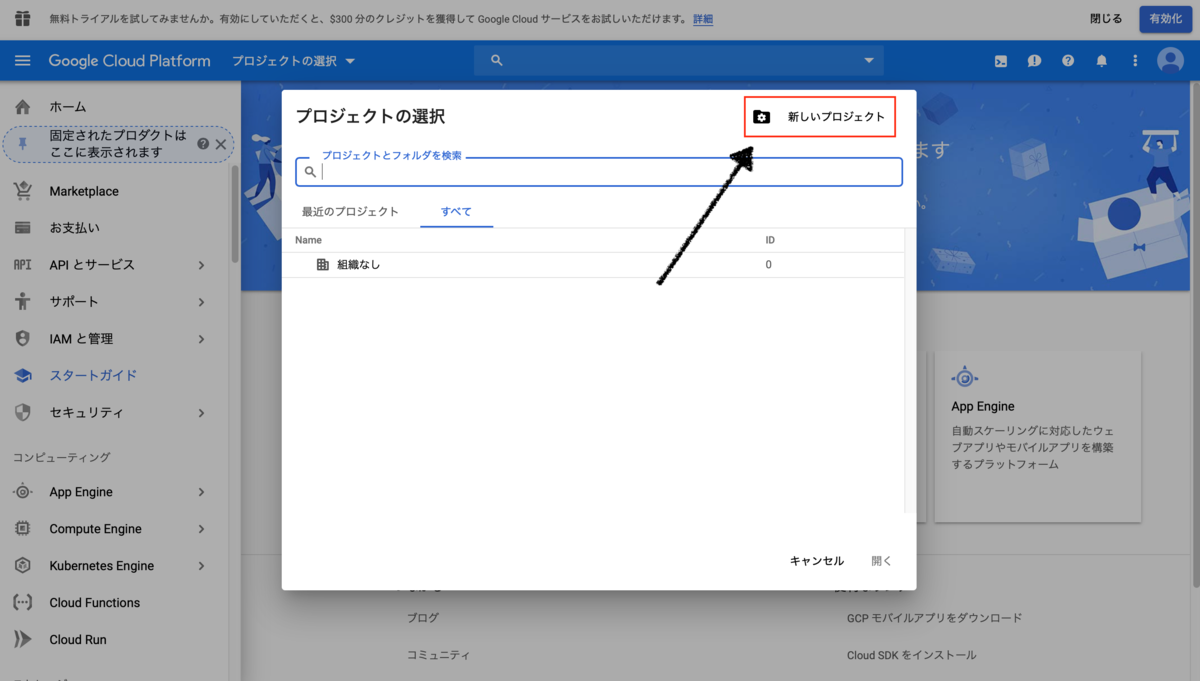1200x681 pixels.
Task: Click the API とサービス icon
Action: click(22, 265)
